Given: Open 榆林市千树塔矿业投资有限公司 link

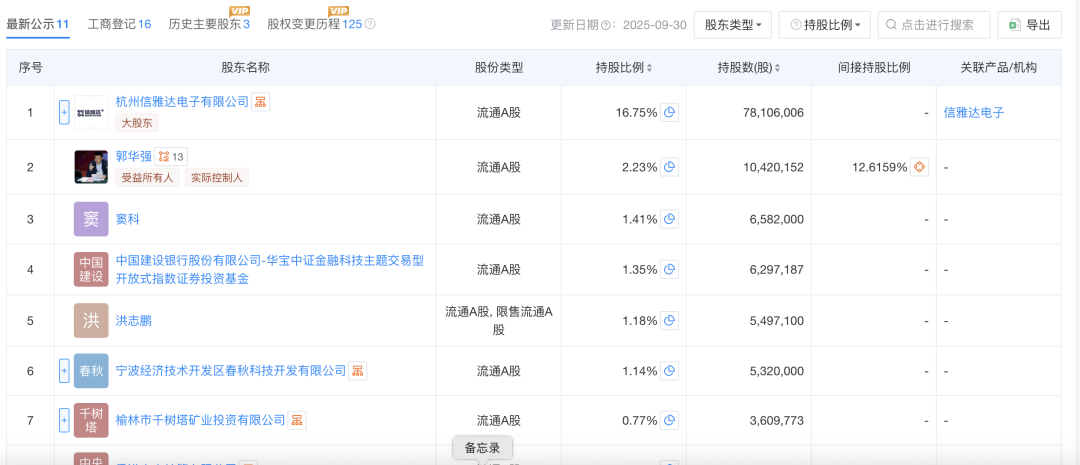Looking at the screenshot, I should tap(200, 419).
